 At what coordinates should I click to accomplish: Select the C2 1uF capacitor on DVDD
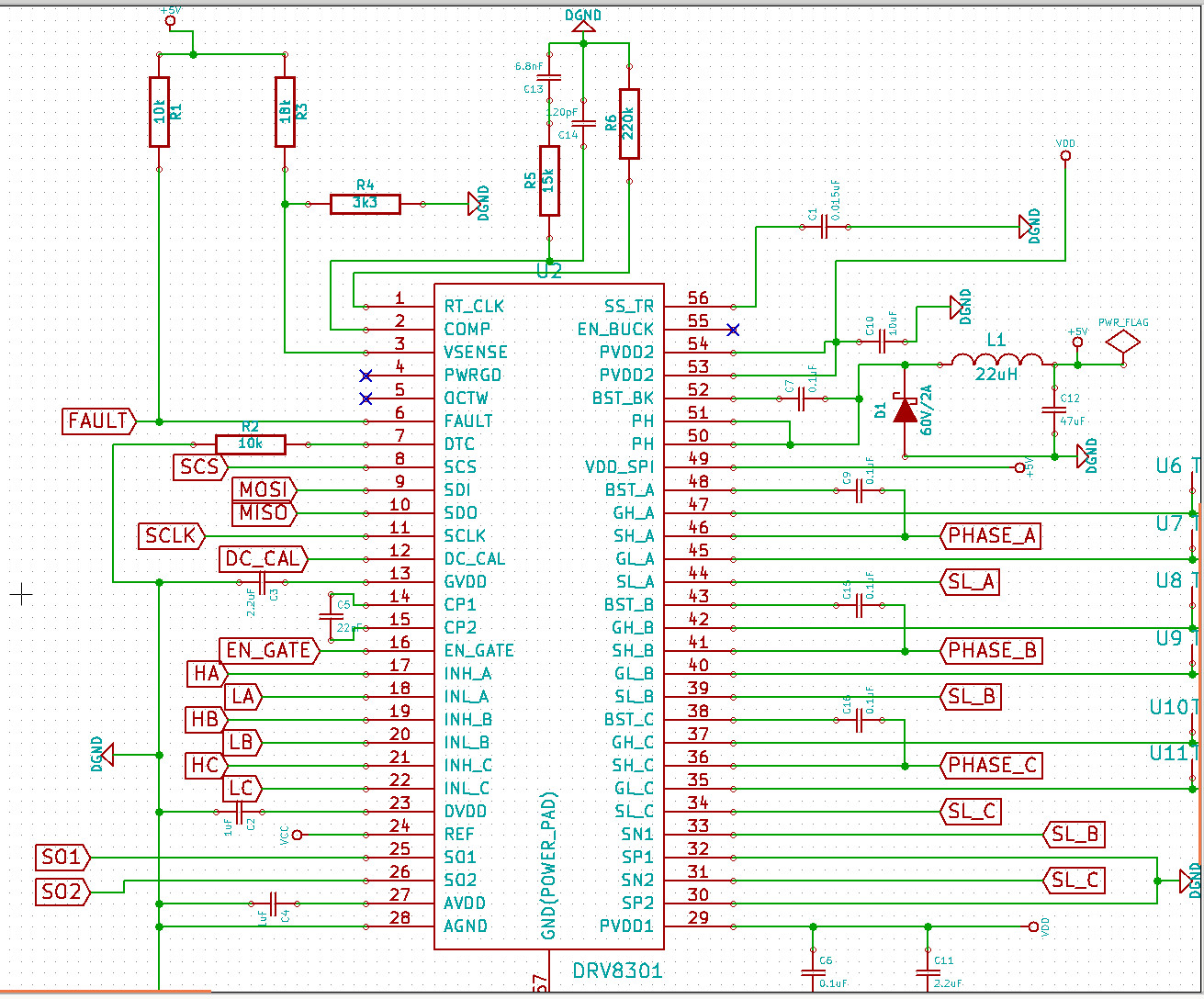239,812
